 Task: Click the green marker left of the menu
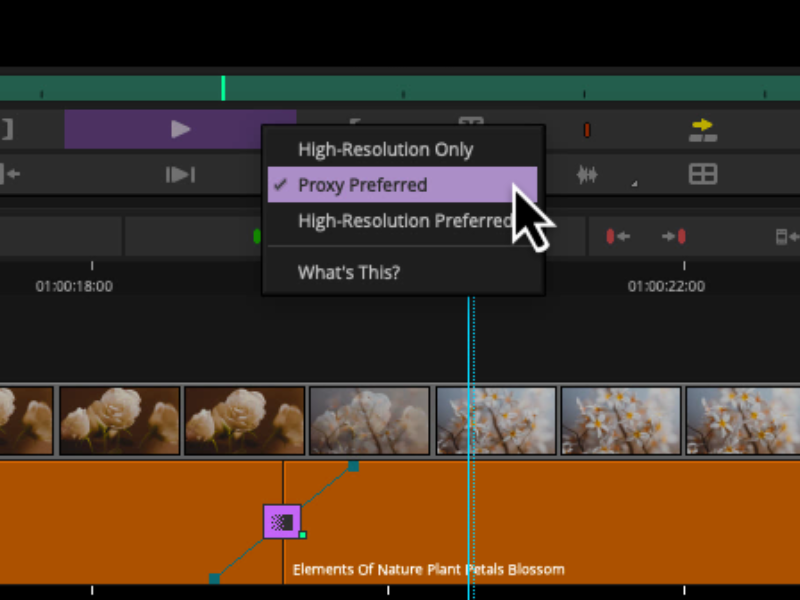tap(257, 236)
